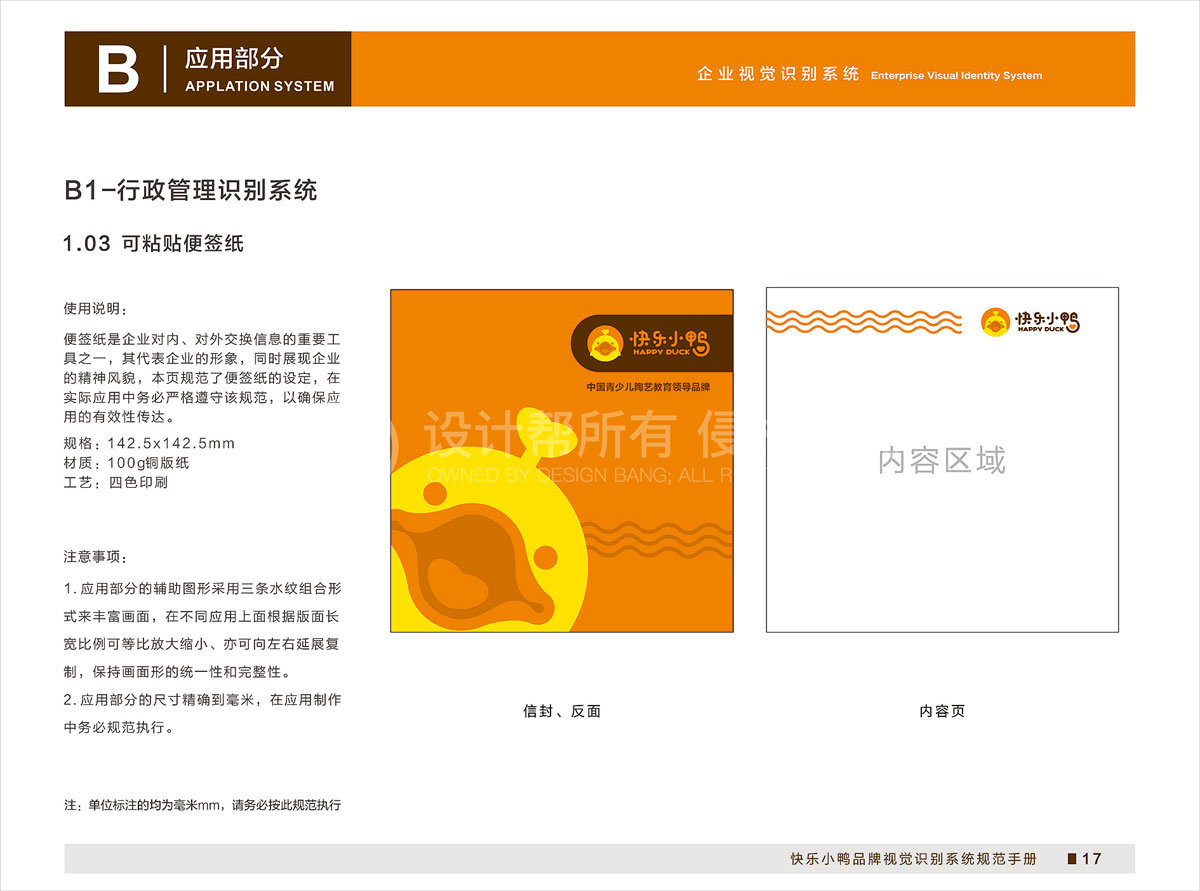Click the white content page design preview
Viewport: 1200px width, 891px height.
tap(942, 460)
